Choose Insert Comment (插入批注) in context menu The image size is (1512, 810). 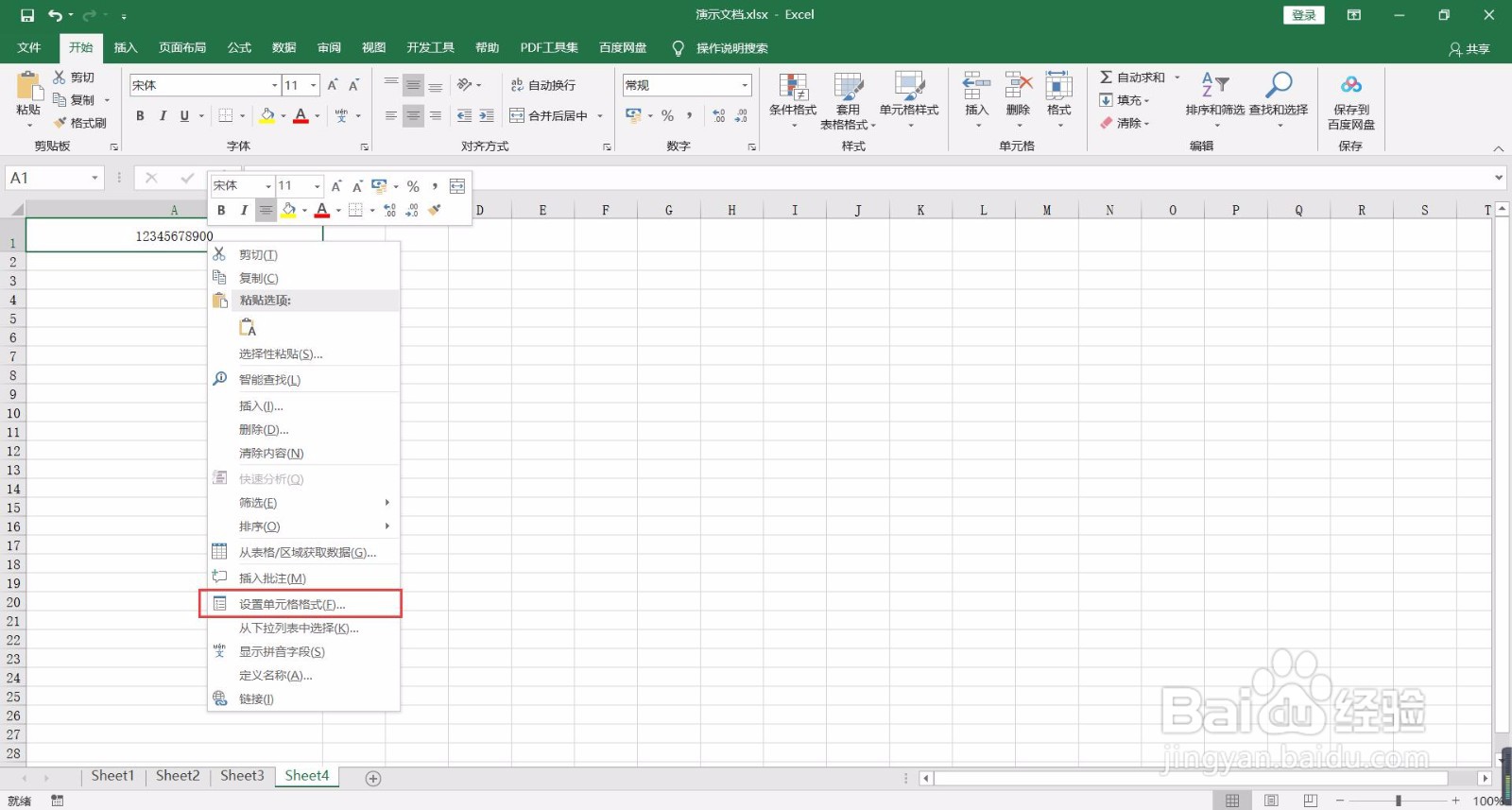point(303,577)
